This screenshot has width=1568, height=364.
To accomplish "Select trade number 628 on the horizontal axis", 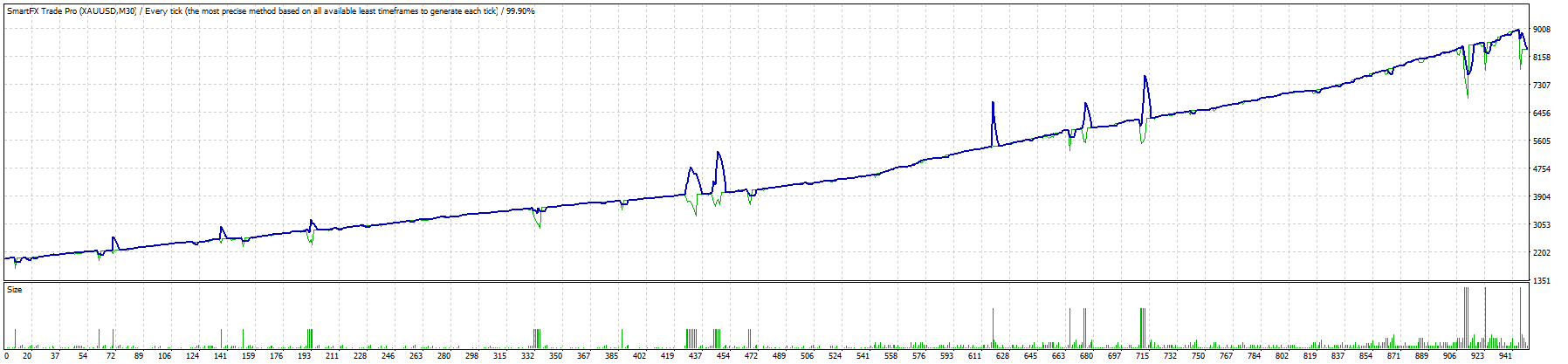I will pyautogui.click(x=1002, y=356).
